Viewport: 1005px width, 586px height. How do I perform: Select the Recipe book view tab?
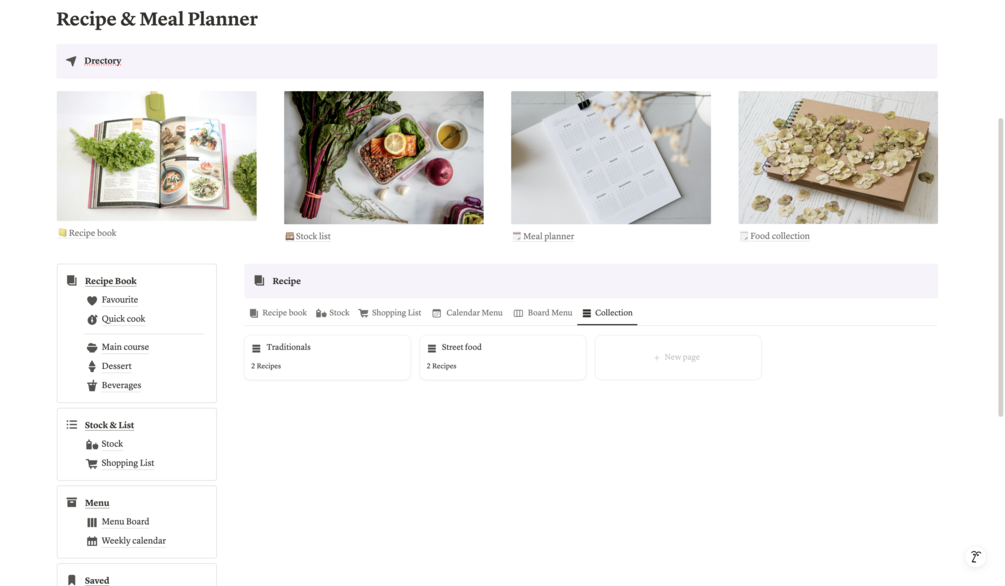coord(278,313)
